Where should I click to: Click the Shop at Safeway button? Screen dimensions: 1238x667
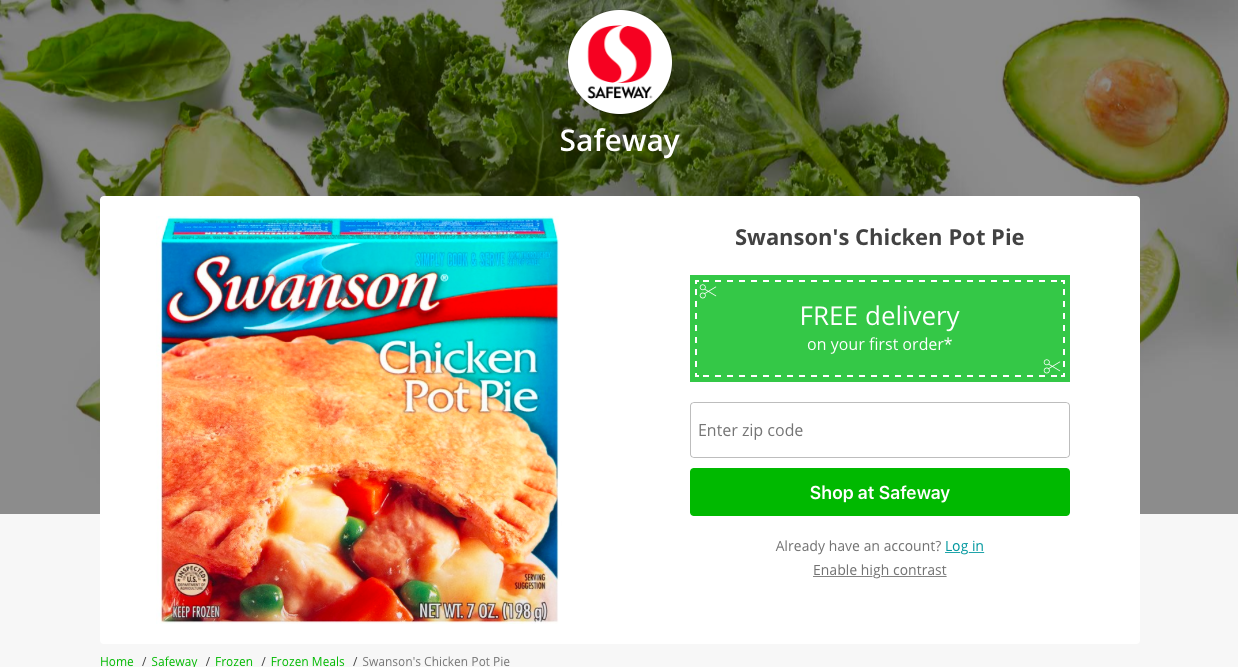coord(880,492)
